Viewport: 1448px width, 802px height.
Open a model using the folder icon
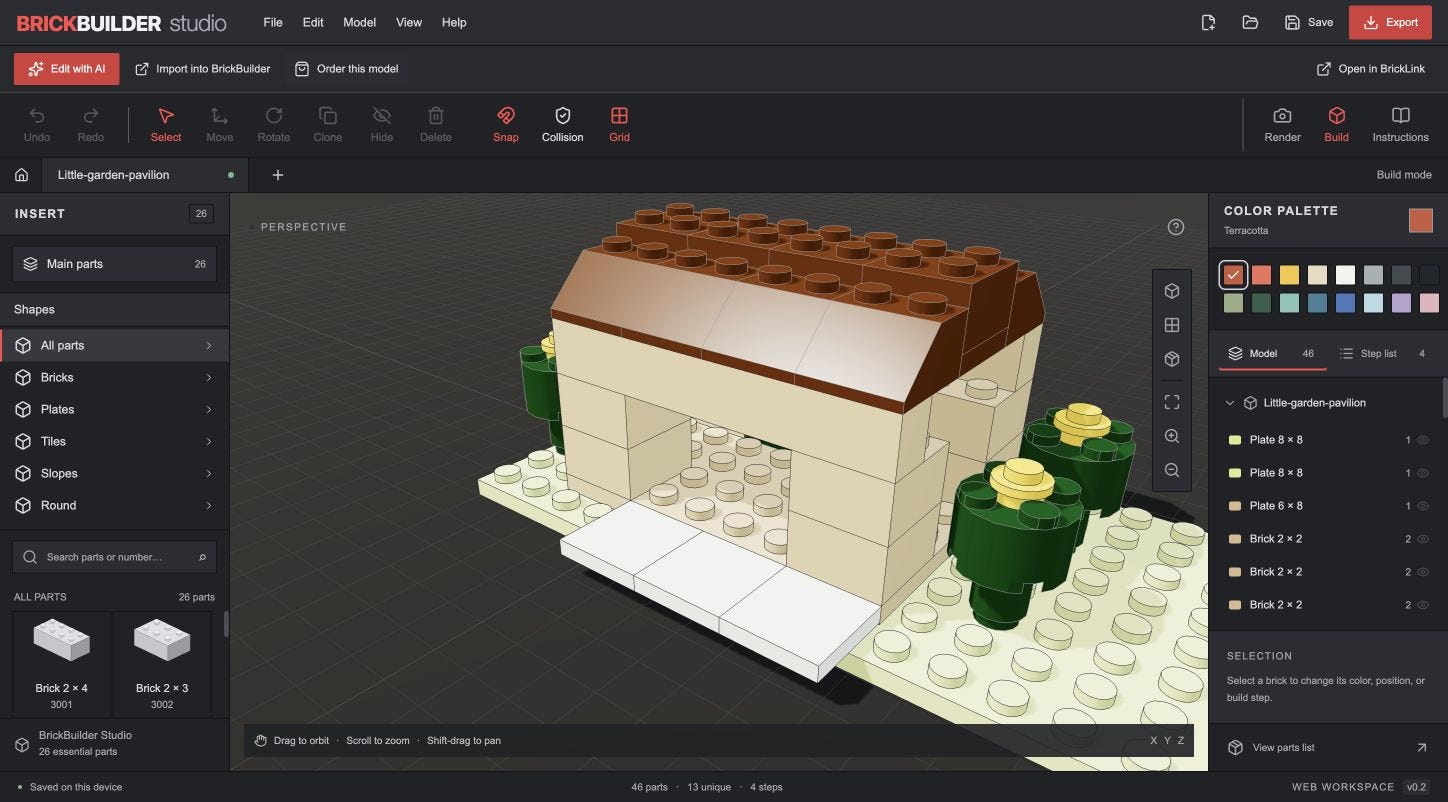(1250, 22)
